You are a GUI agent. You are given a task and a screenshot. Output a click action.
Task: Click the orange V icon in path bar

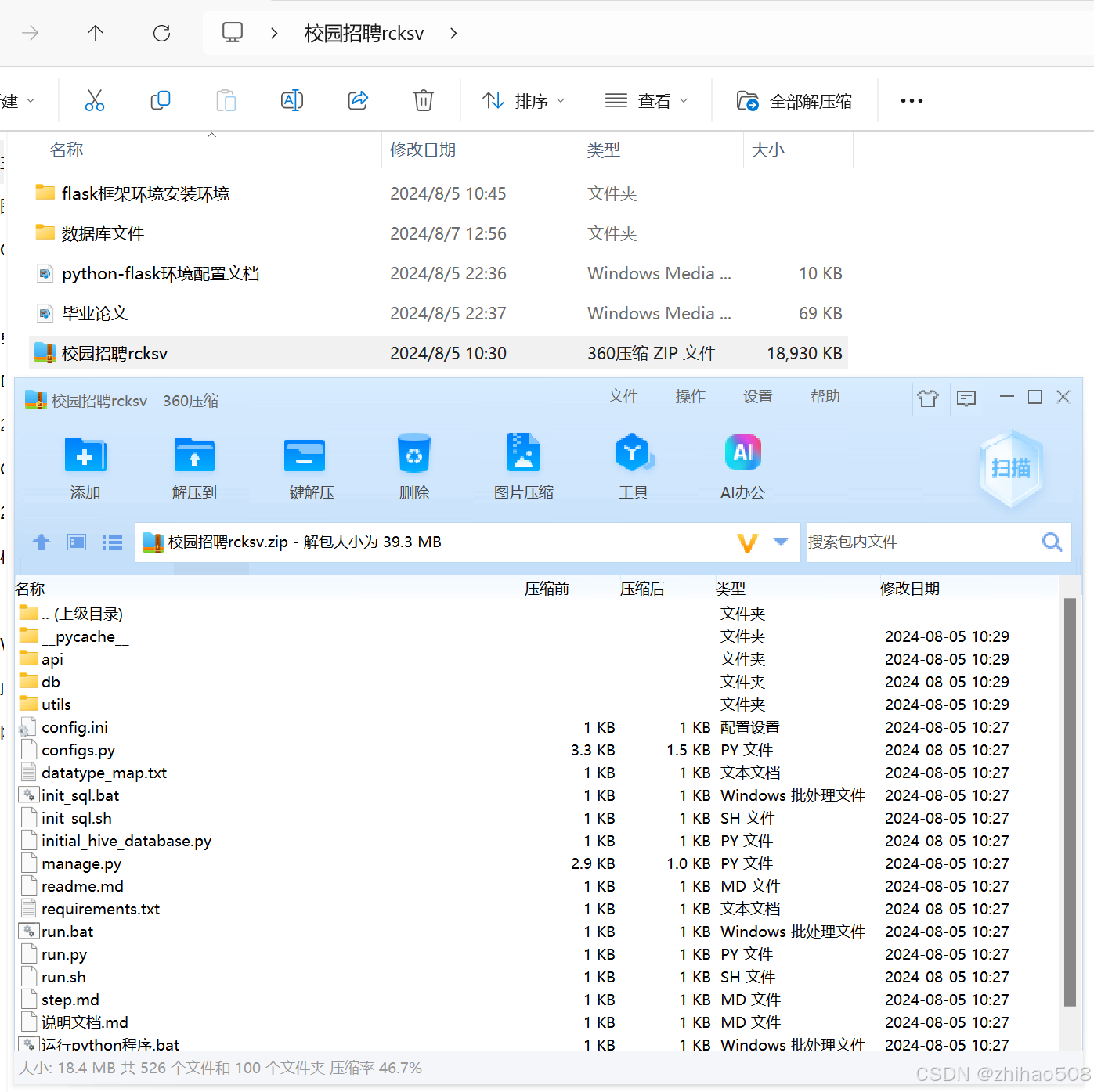(748, 542)
